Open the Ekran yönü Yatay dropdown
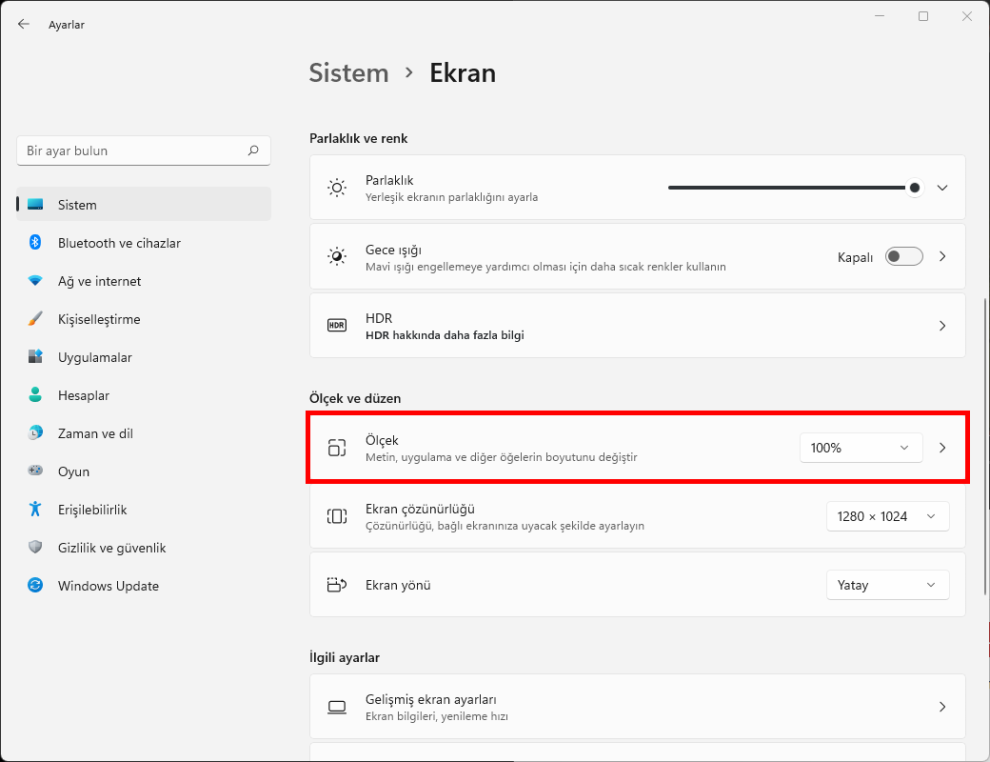 [x=886, y=585]
